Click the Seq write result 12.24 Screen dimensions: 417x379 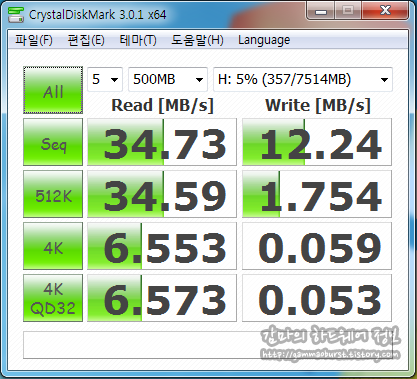[x=317, y=142]
